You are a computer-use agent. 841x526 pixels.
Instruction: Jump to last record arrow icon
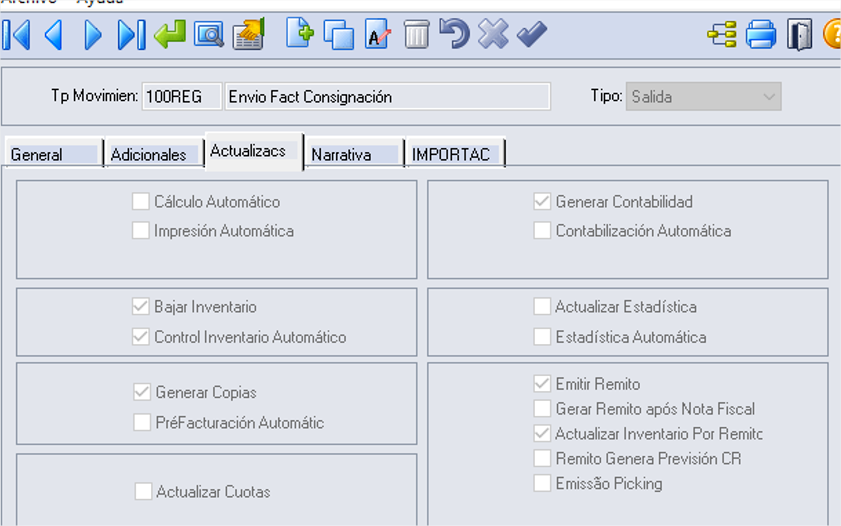pos(131,35)
